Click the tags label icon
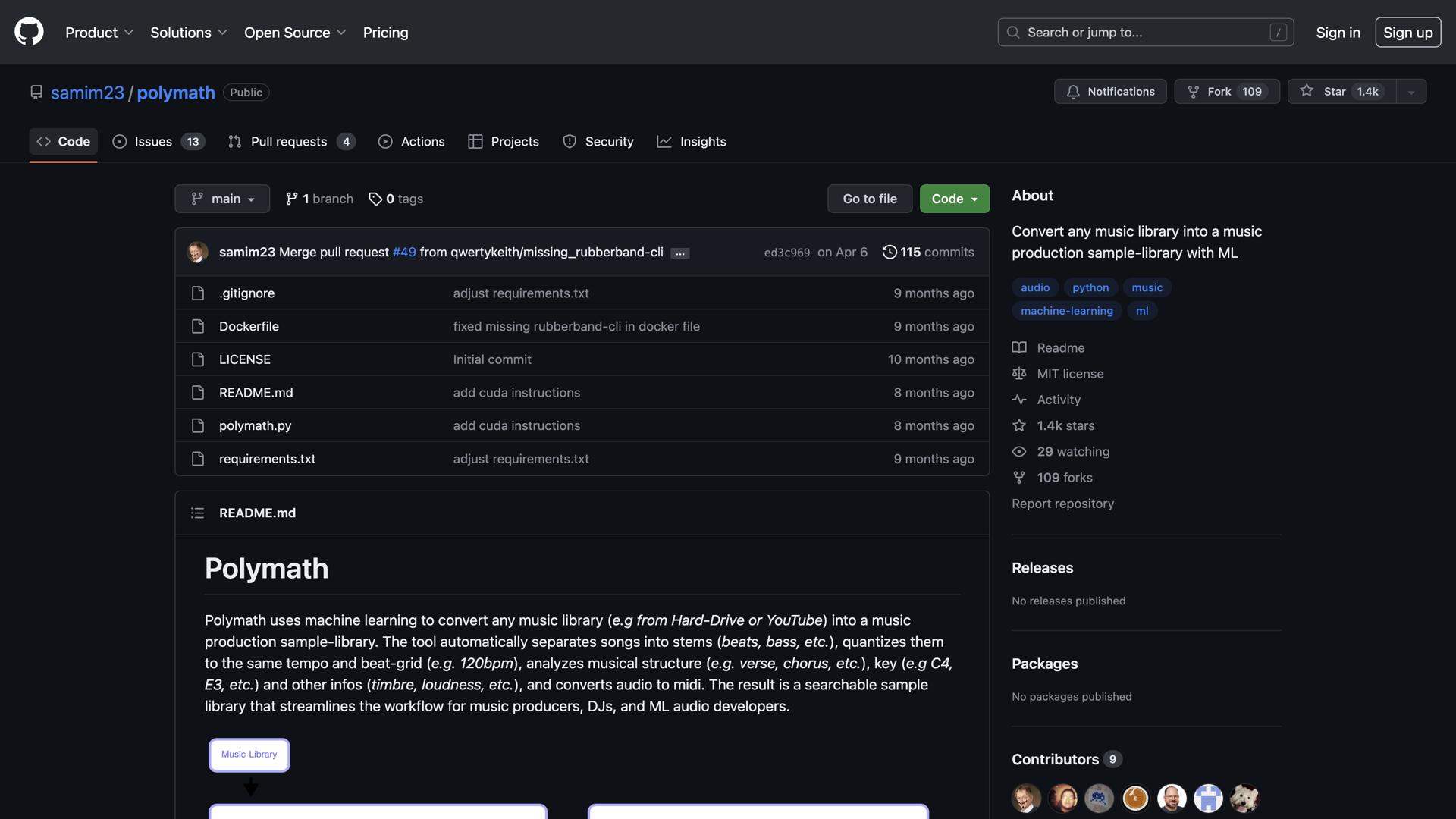 coord(375,199)
